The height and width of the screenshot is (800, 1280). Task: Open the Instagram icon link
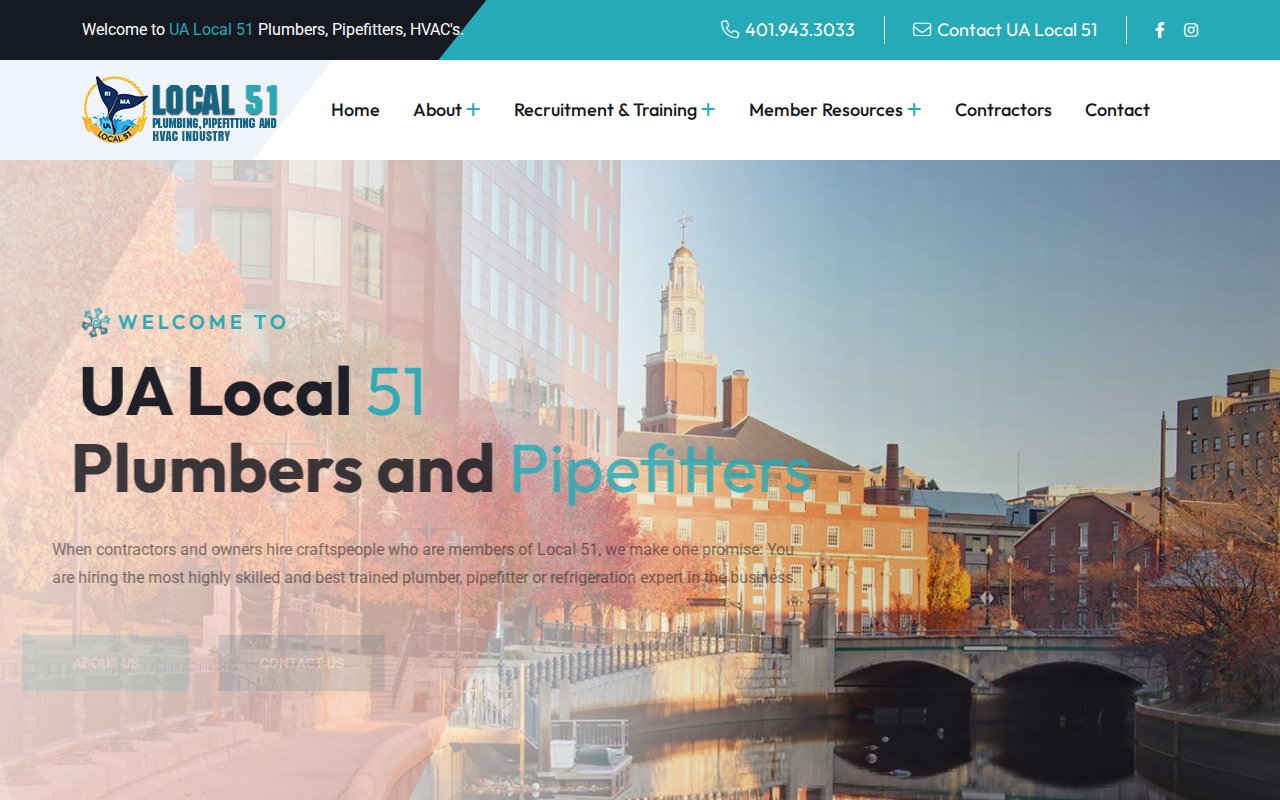1191,30
